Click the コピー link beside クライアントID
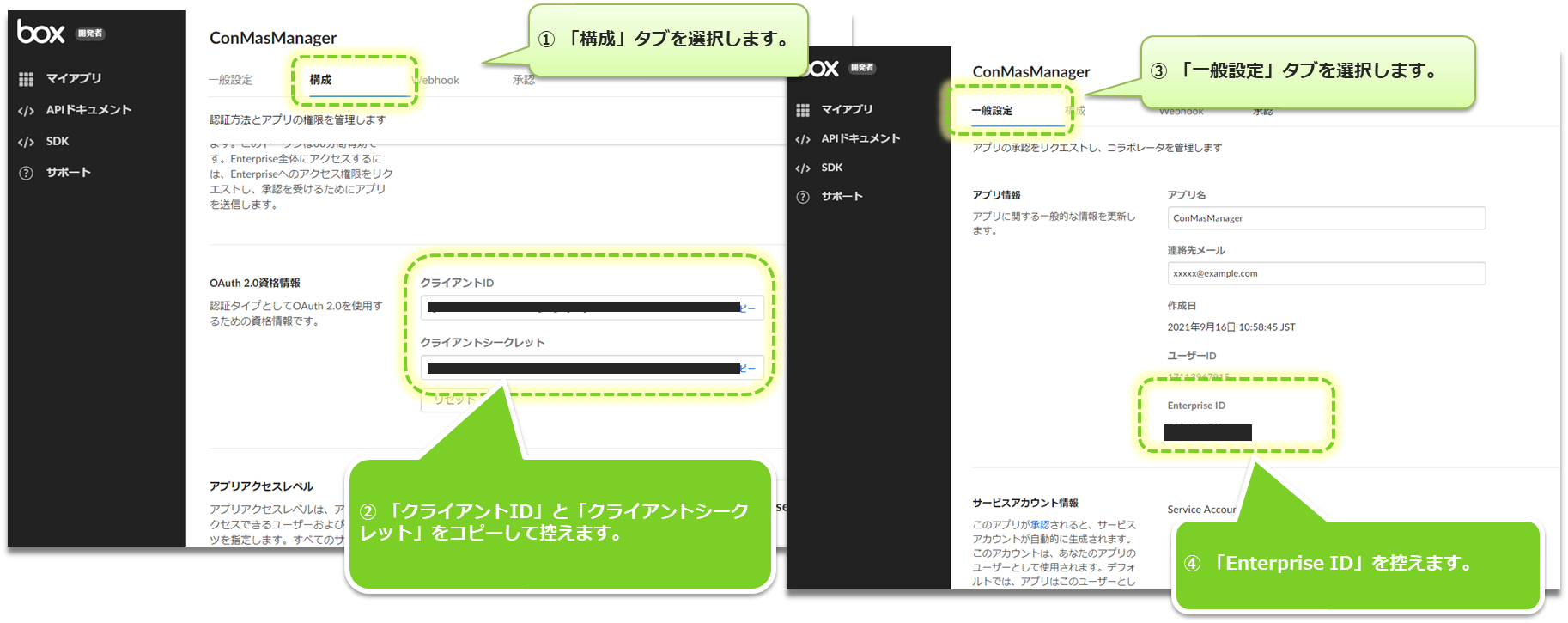 point(749,308)
